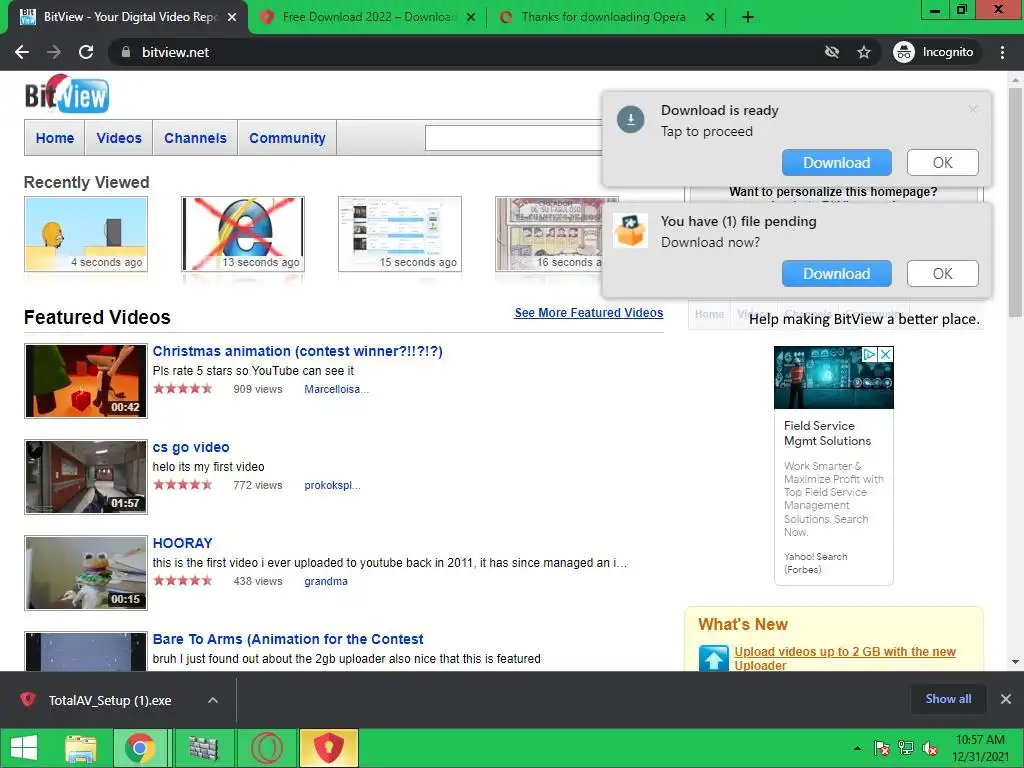Close the Free Download 2022 tab
1024x768 pixels.
click(x=470, y=17)
